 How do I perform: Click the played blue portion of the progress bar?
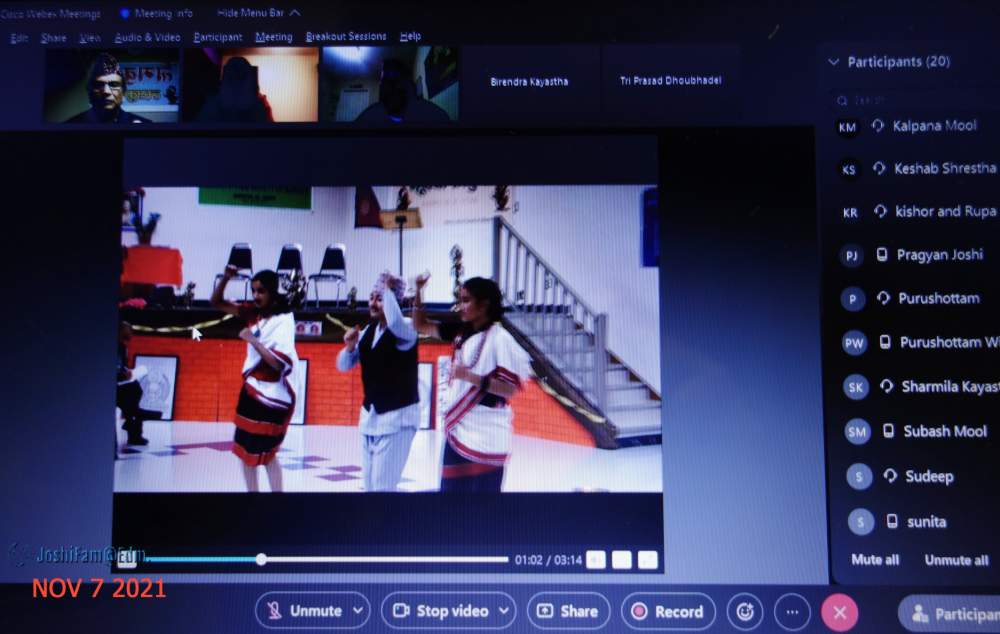click(201, 560)
